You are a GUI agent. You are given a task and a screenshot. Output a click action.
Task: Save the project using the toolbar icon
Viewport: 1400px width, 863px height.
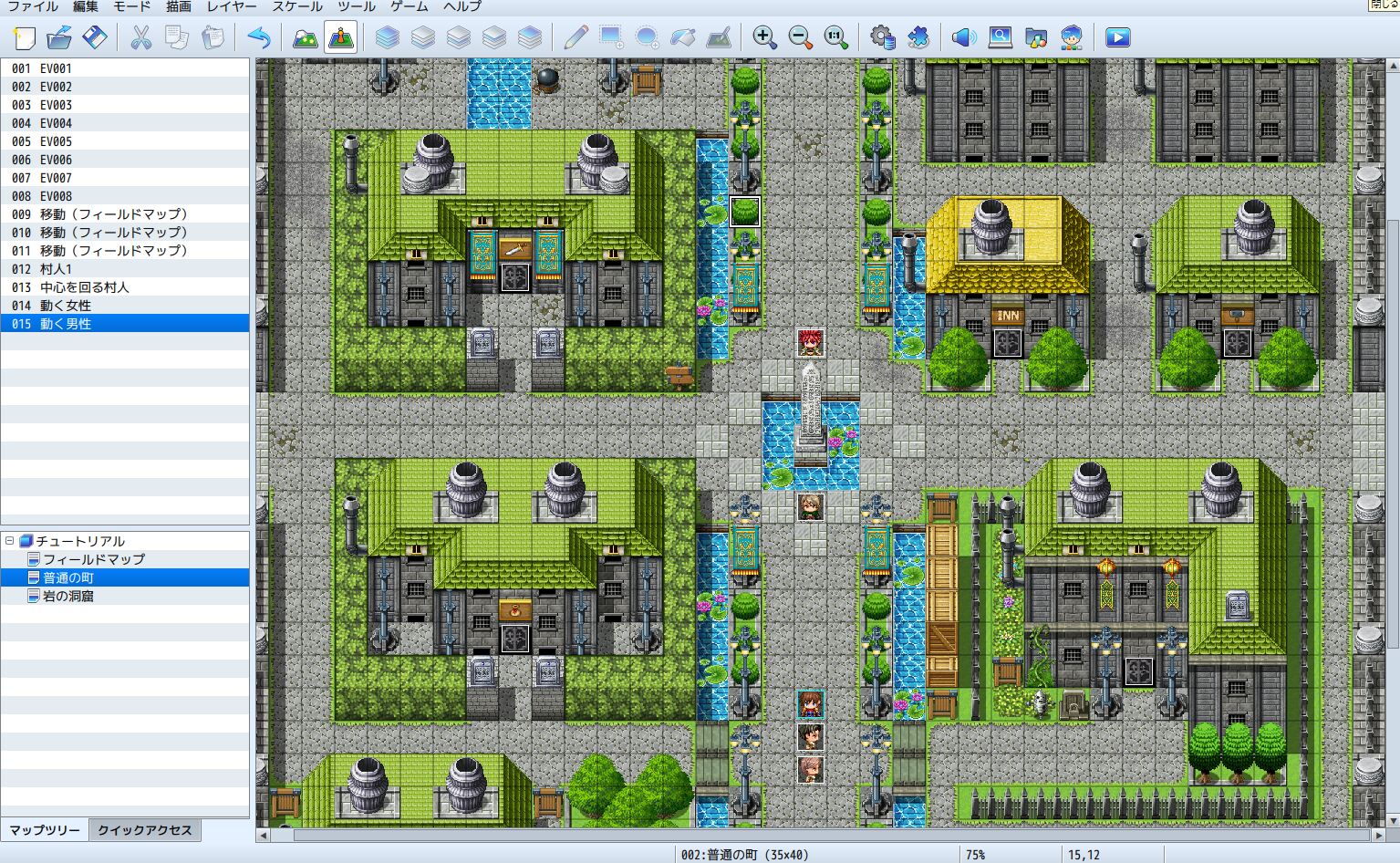(x=95, y=37)
